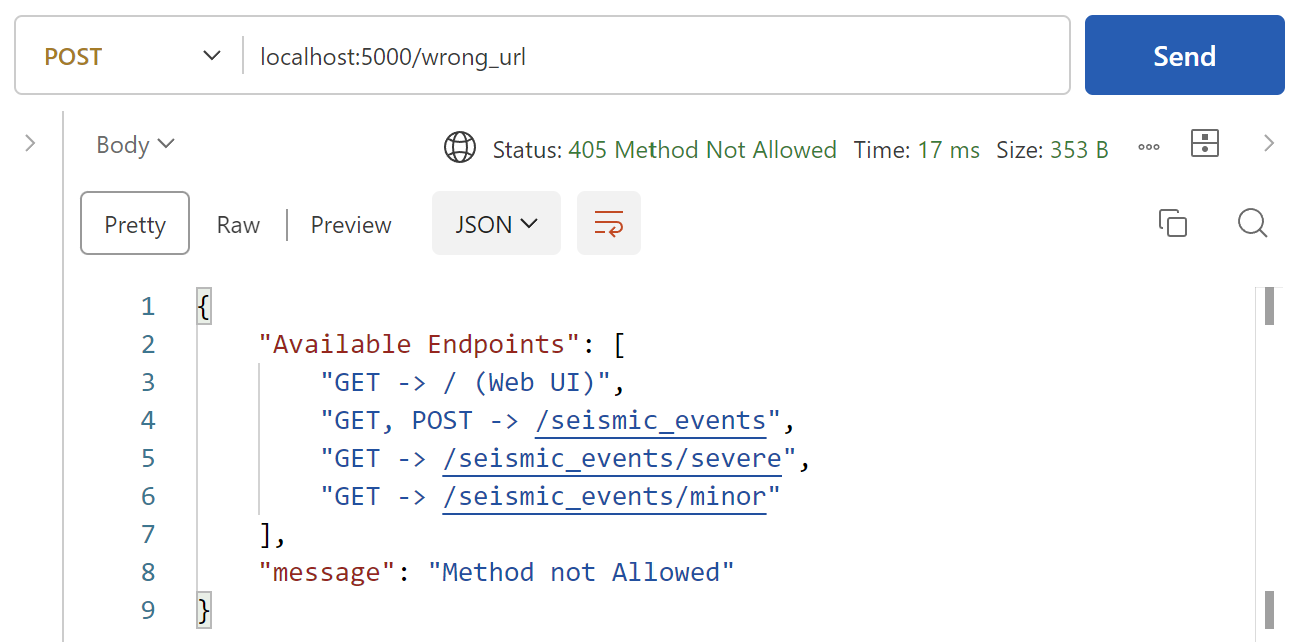The height and width of the screenshot is (642, 1300).
Task: Click the response size 353 B
Action: pos(1079,150)
